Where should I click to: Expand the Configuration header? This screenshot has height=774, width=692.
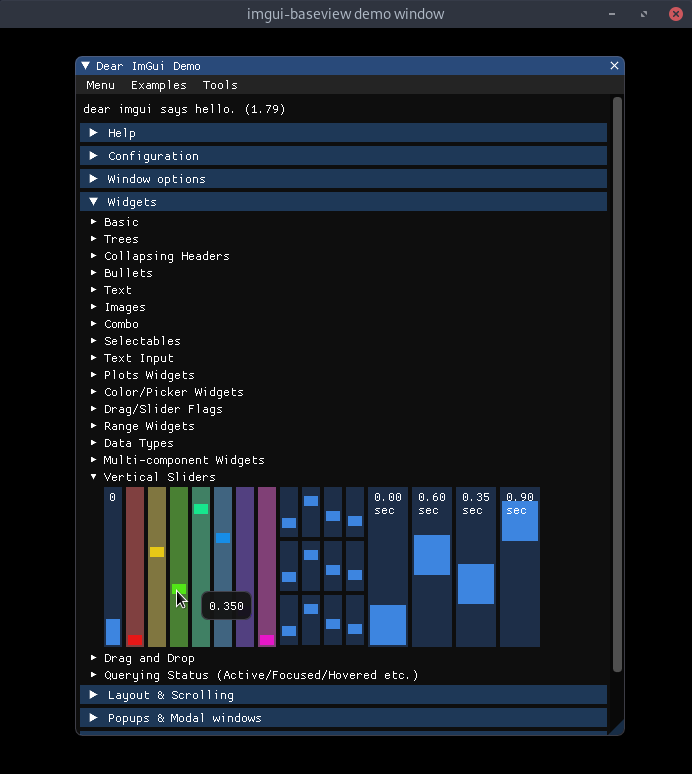344,156
